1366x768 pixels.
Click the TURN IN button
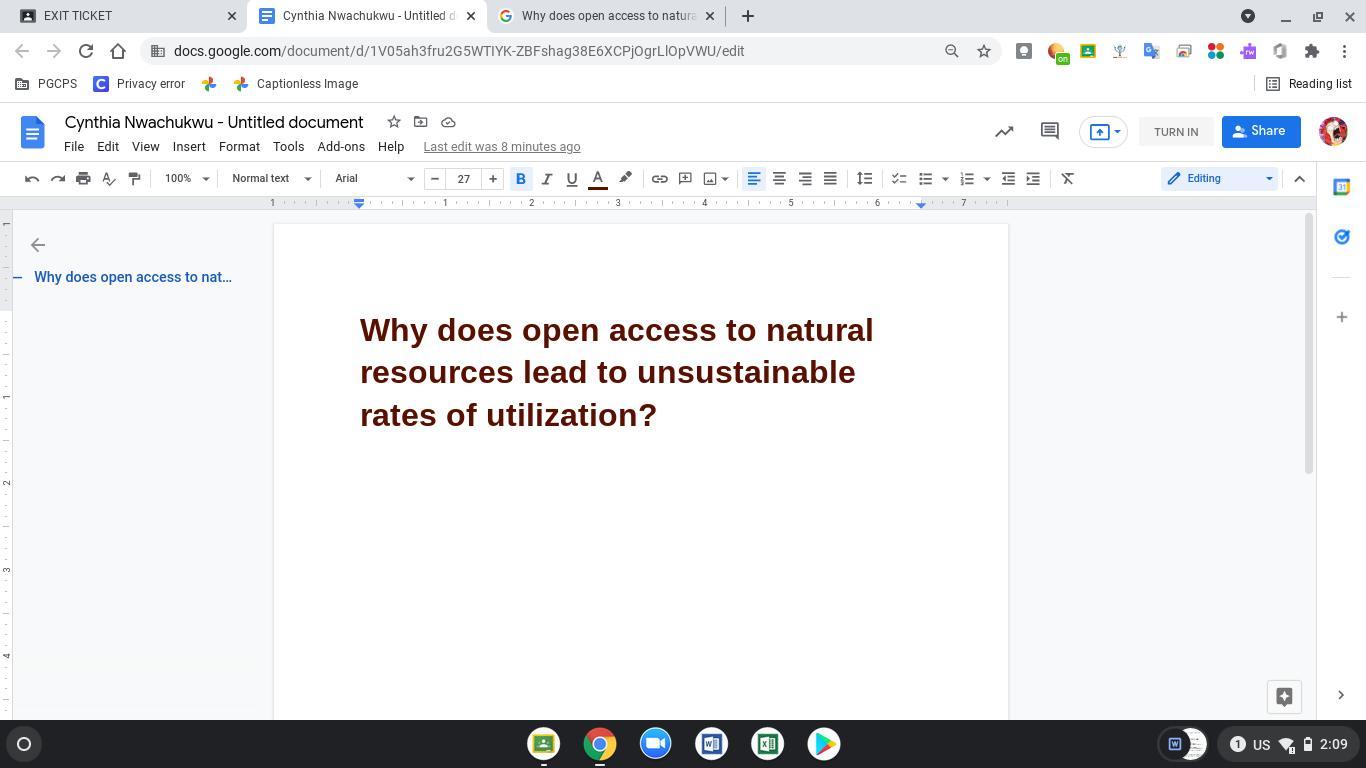(x=1175, y=132)
